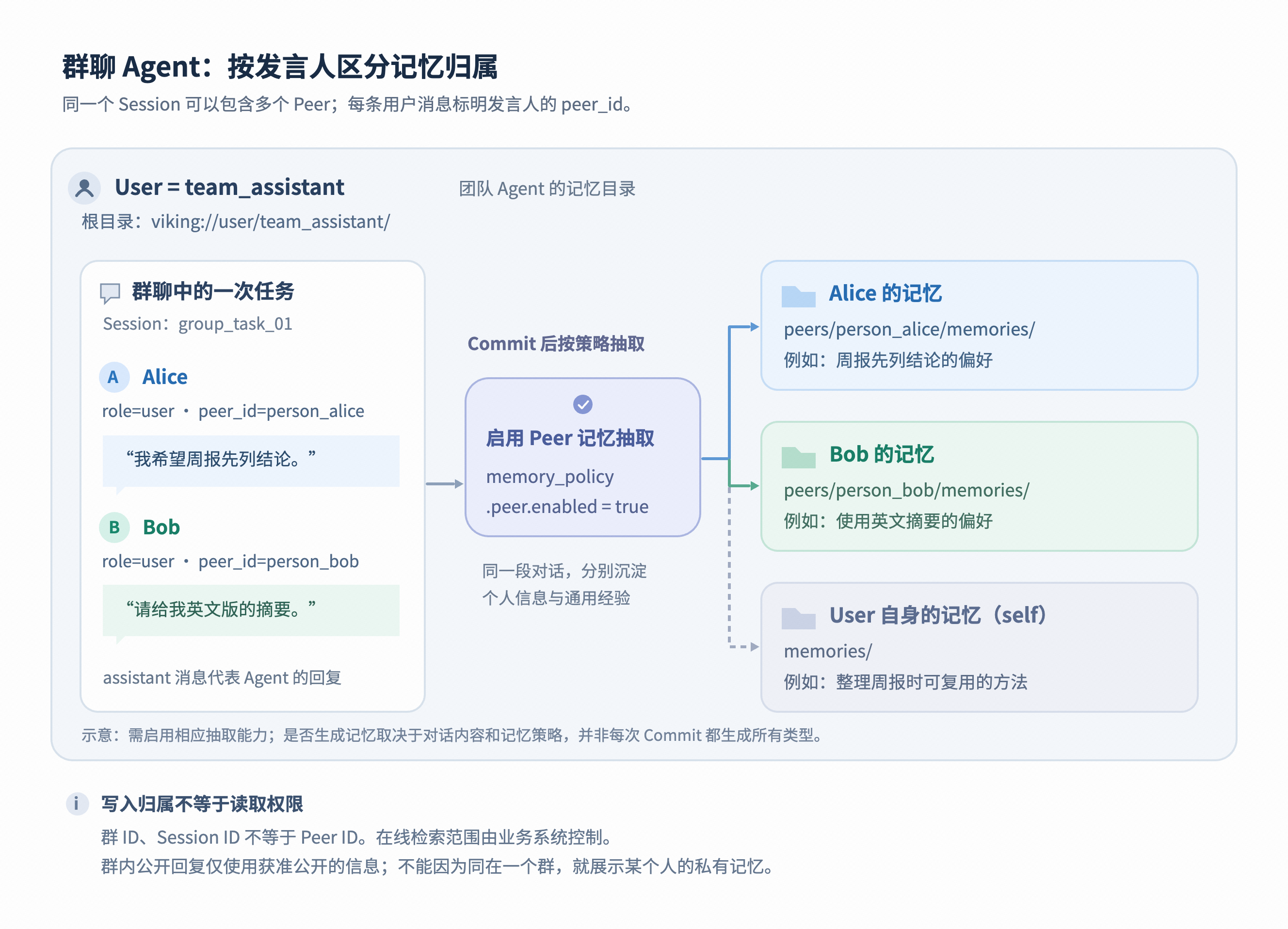
Task: Click the checkmark icon in the Peer card
Action: coord(583,404)
